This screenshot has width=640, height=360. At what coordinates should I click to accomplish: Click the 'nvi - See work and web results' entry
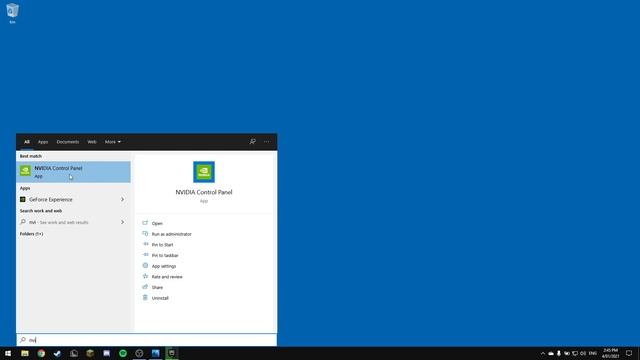pyautogui.click(x=73, y=222)
